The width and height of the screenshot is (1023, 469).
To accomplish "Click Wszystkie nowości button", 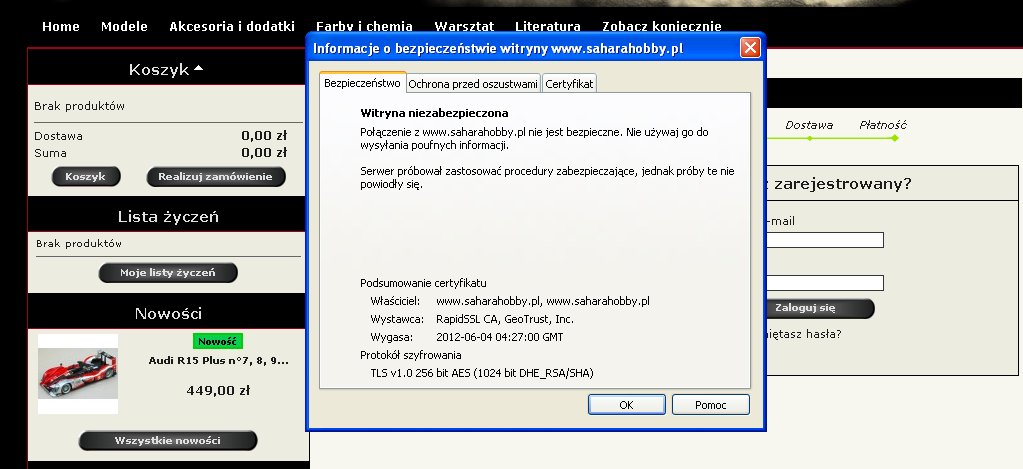I will (168, 440).
